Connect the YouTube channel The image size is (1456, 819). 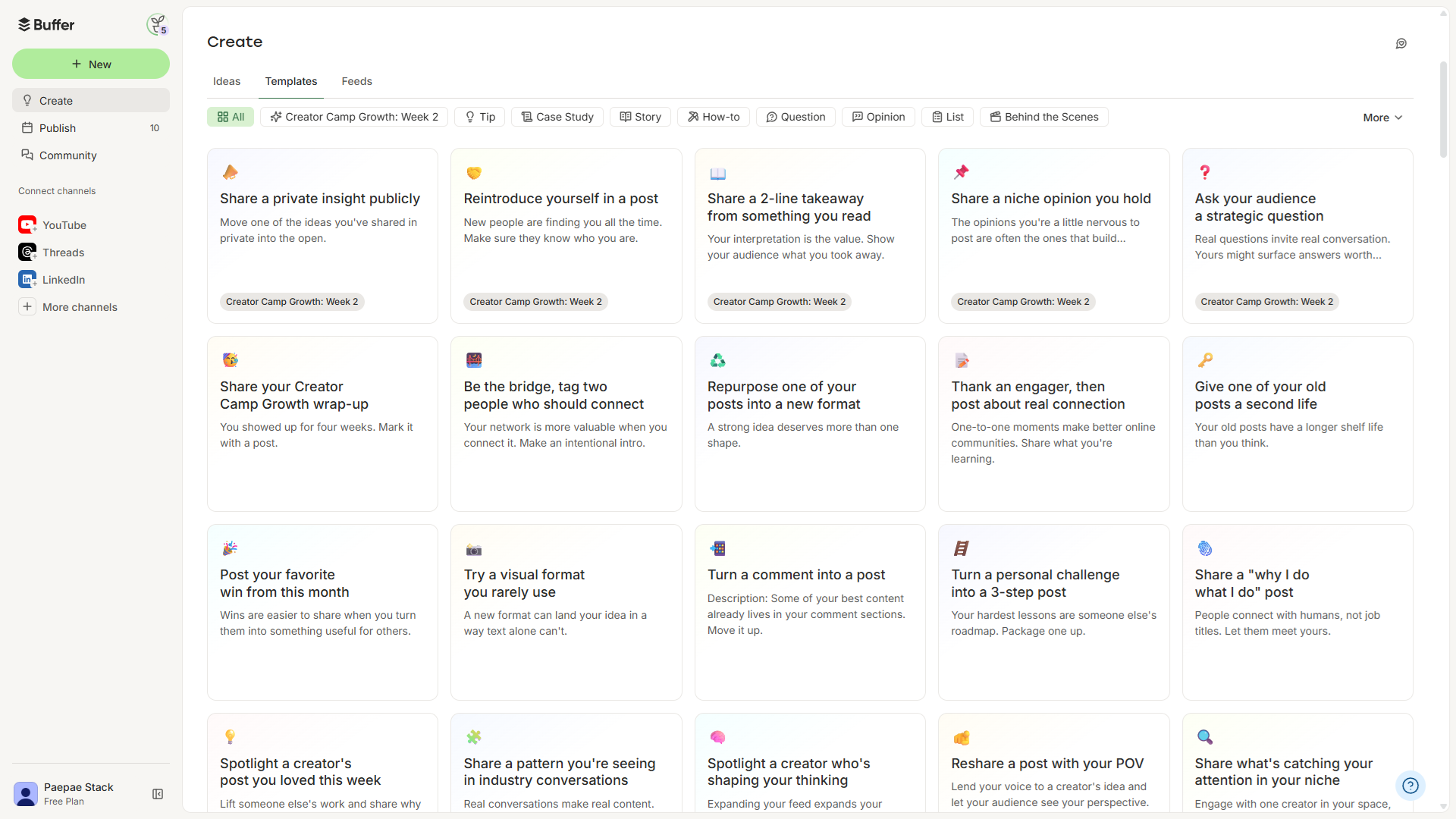click(91, 224)
